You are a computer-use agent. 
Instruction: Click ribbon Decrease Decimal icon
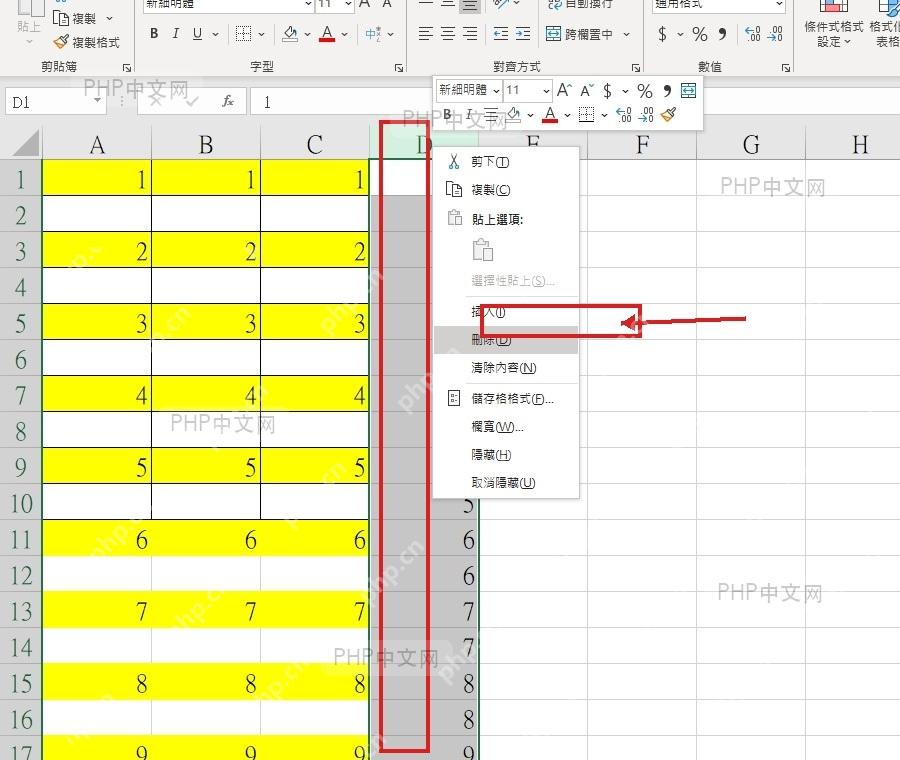click(775, 34)
